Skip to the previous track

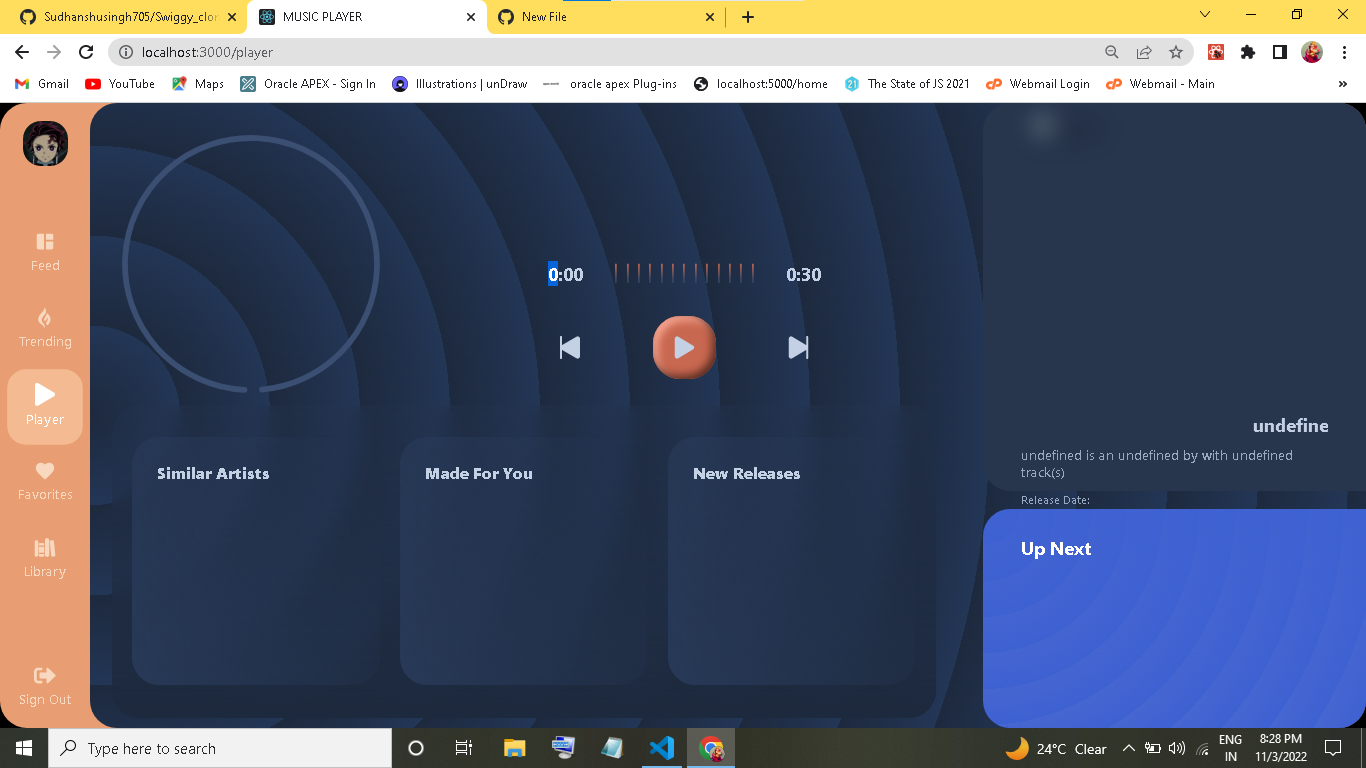pos(569,347)
